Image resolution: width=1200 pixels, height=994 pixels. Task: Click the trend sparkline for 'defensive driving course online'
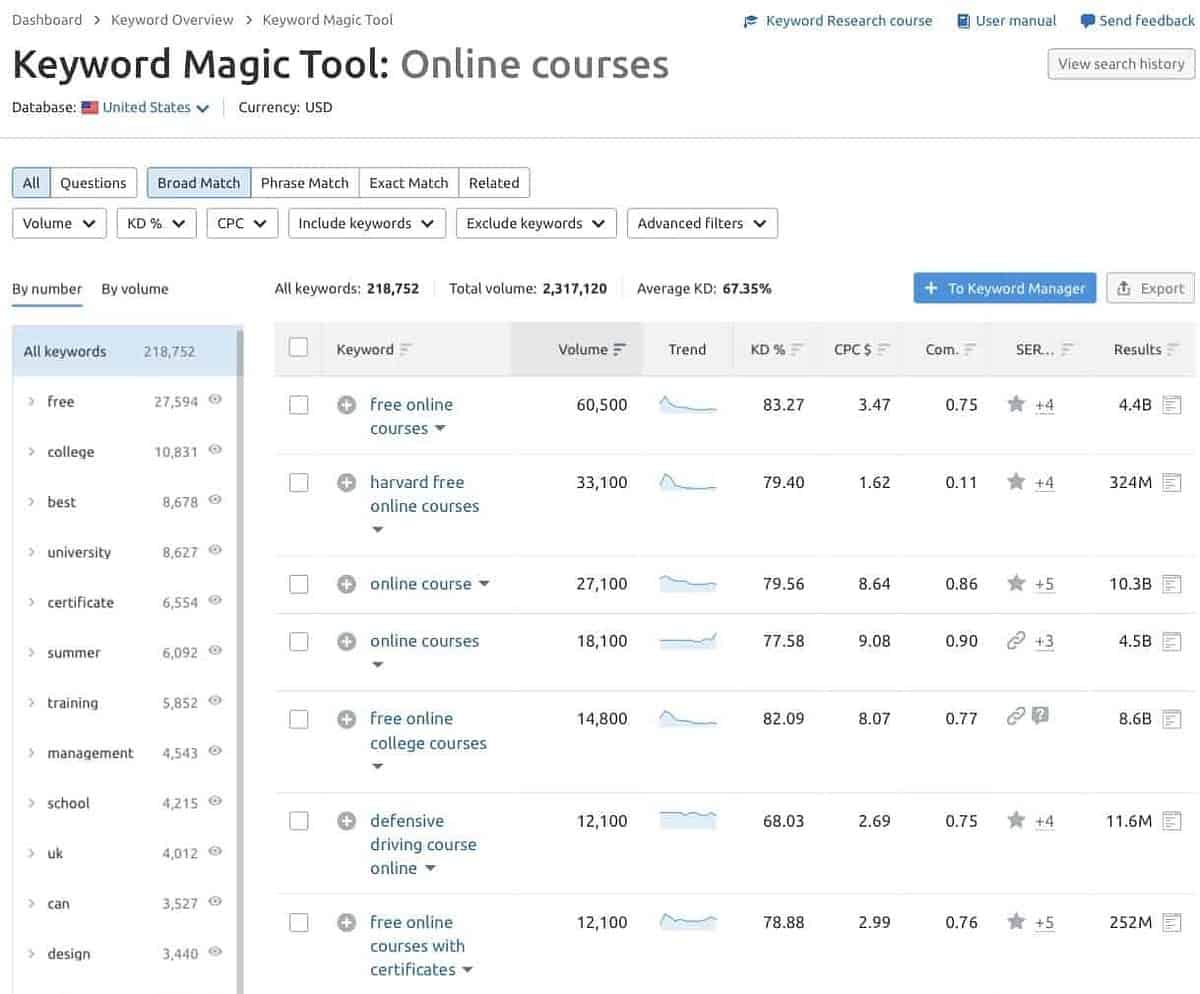(x=687, y=820)
